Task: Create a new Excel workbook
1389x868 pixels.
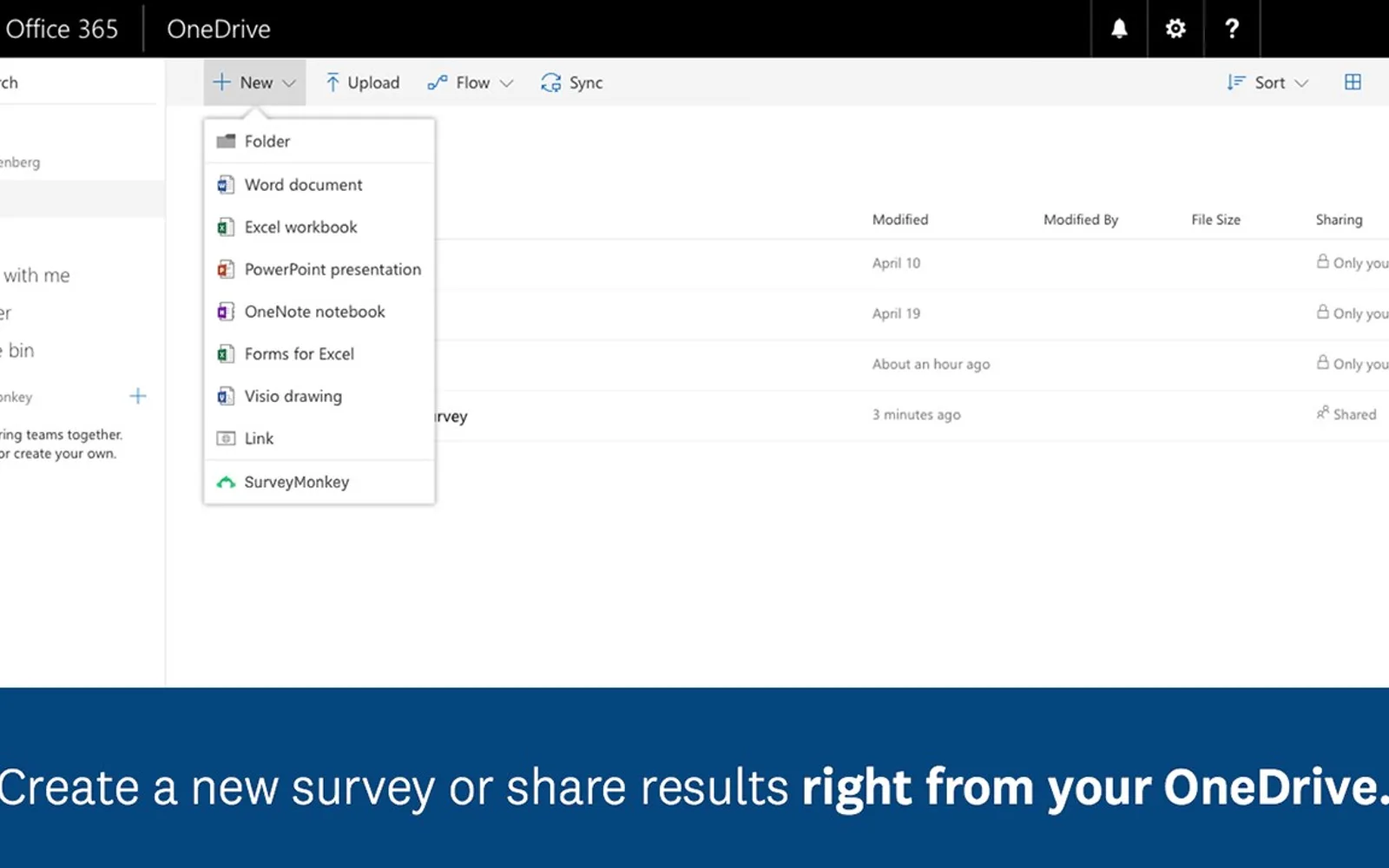Action: click(319, 227)
